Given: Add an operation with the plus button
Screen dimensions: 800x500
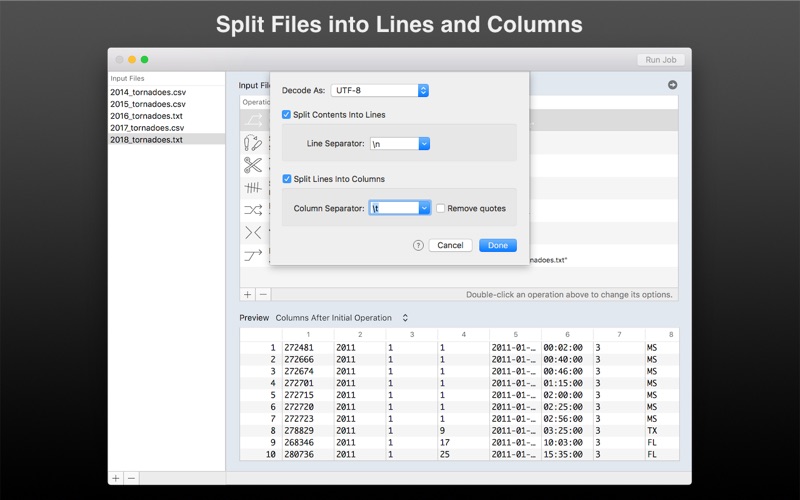Looking at the screenshot, I should point(247,294).
